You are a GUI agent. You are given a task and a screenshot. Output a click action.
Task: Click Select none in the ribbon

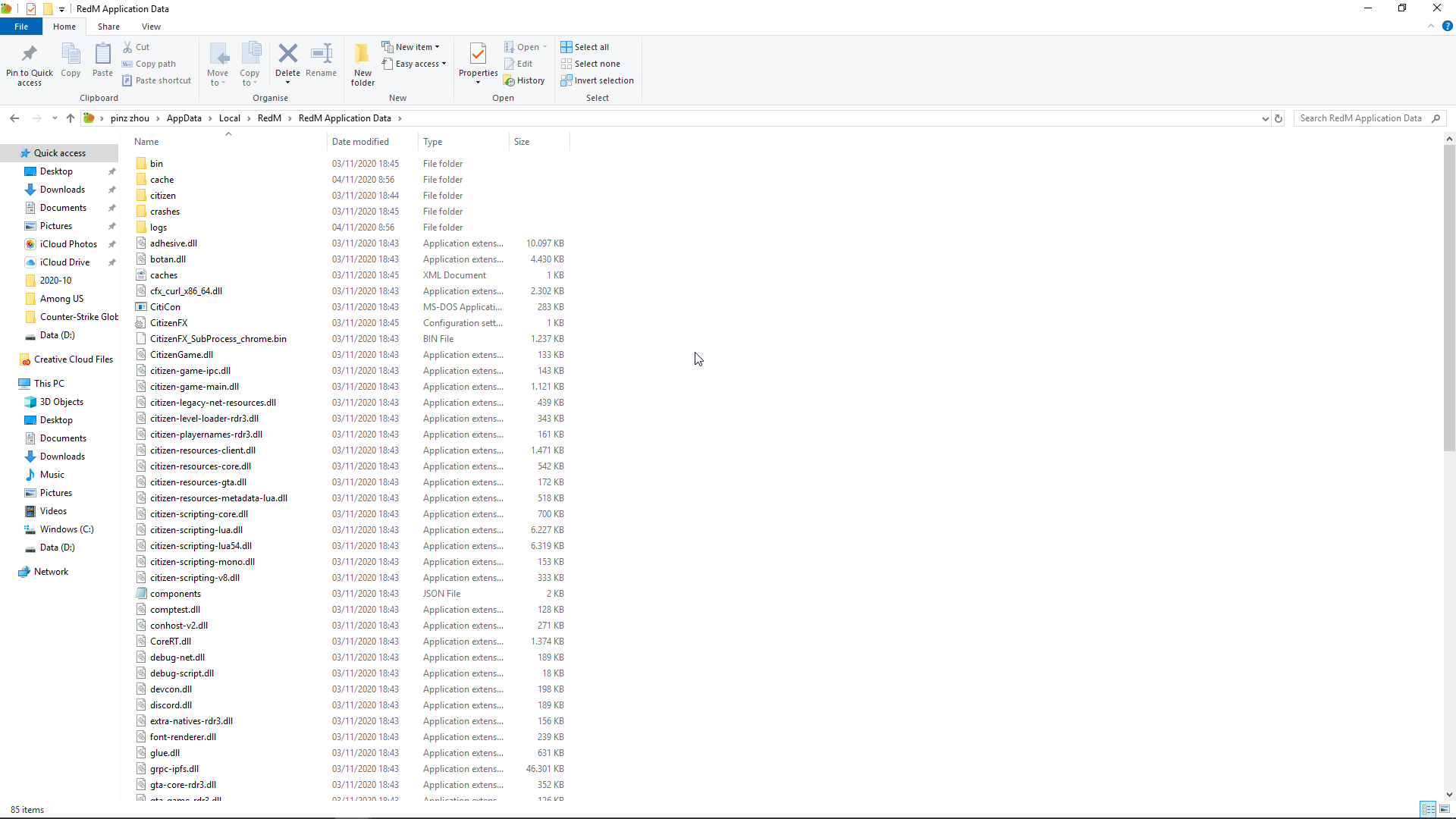(590, 64)
